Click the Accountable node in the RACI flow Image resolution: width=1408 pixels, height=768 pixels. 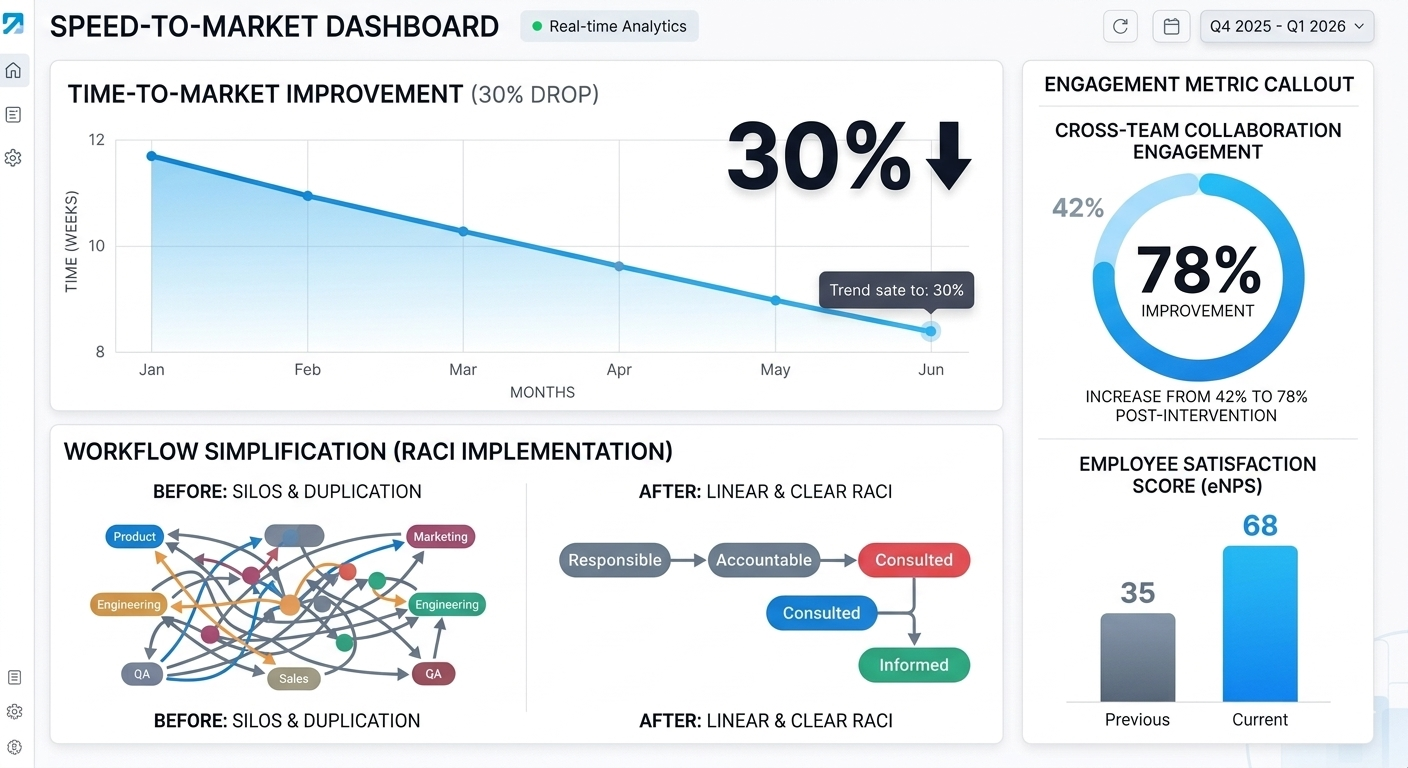(764, 560)
